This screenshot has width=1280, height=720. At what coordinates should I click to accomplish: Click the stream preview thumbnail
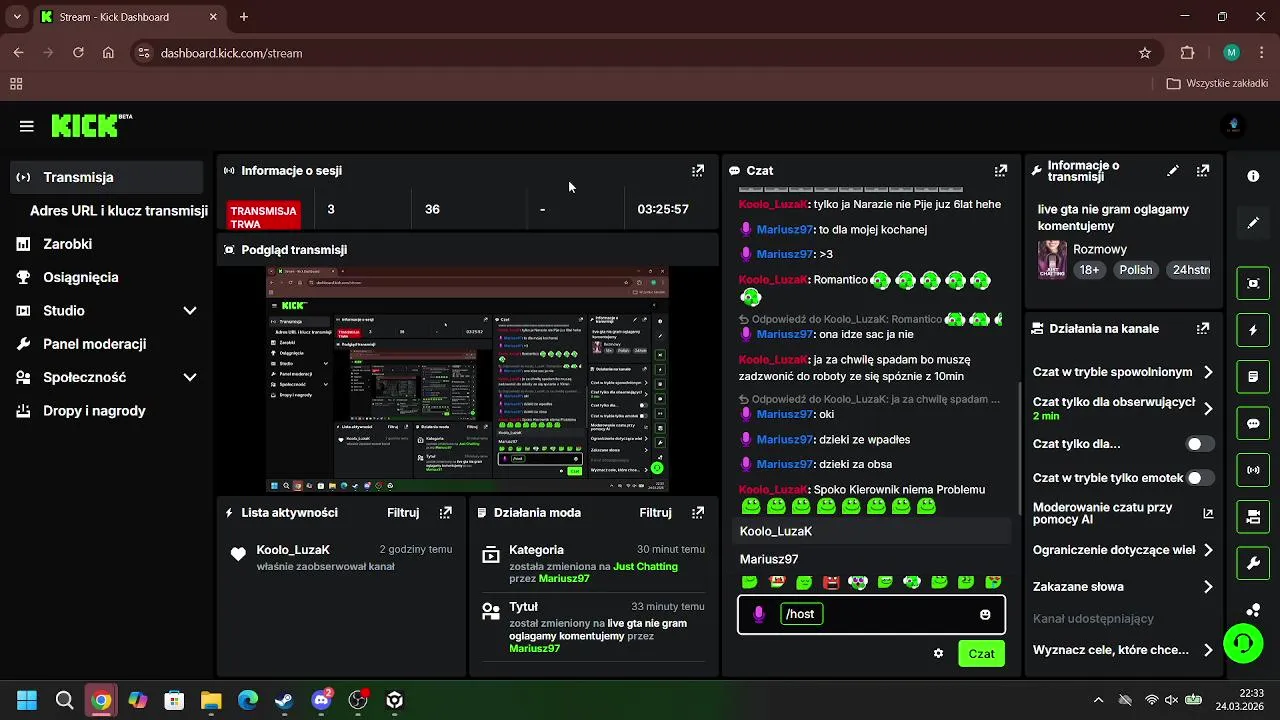[467, 380]
